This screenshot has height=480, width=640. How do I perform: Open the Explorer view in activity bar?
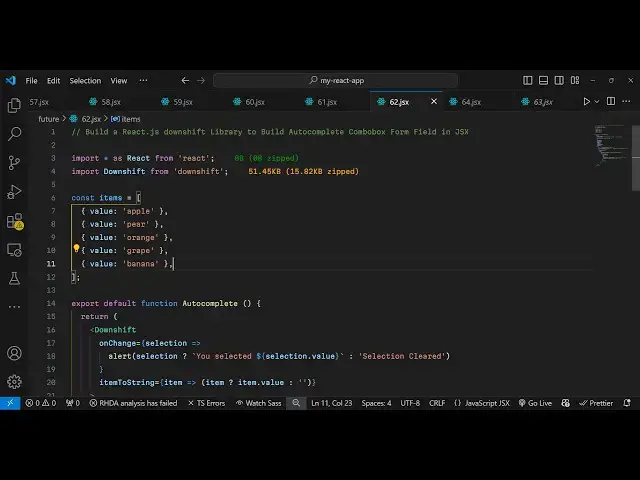14,105
